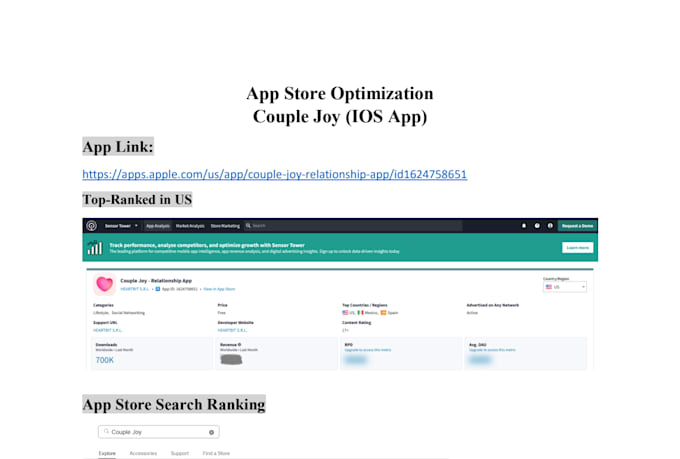Open the Store Marketing tab
680x459 pixels.
pyautogui.click(x=225, y=226)
